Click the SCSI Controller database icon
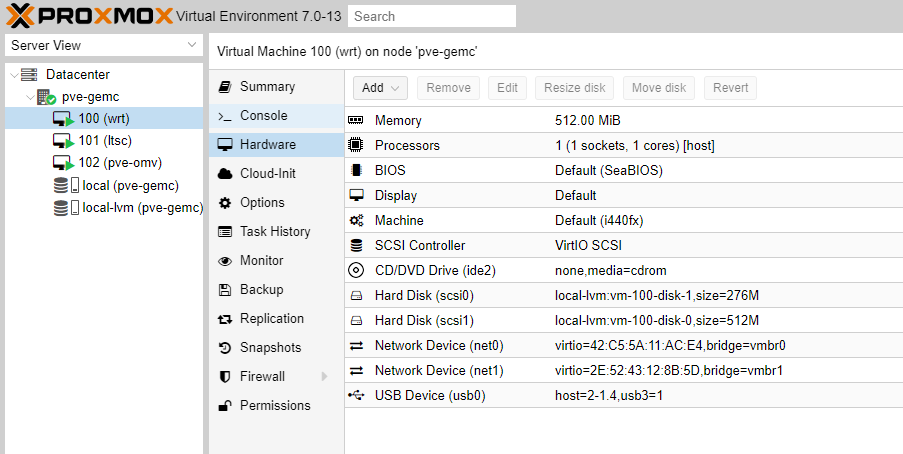 pyautogui.click(x=356, y=245)
